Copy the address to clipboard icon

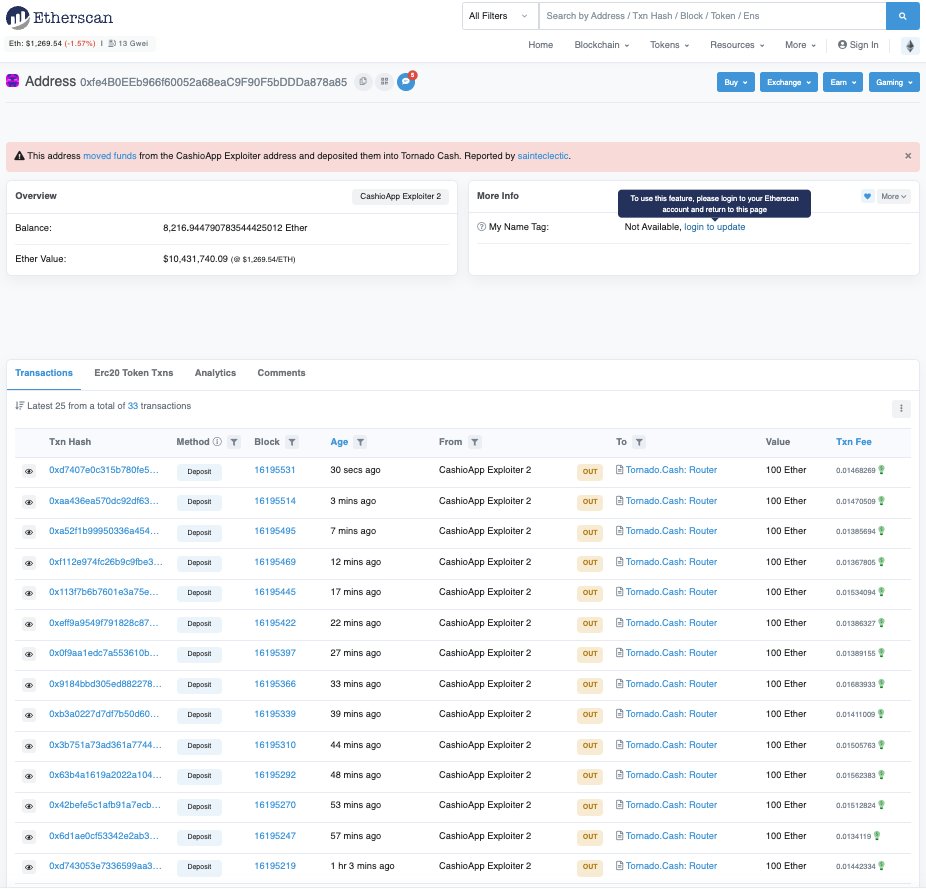[x=363, y=82]
